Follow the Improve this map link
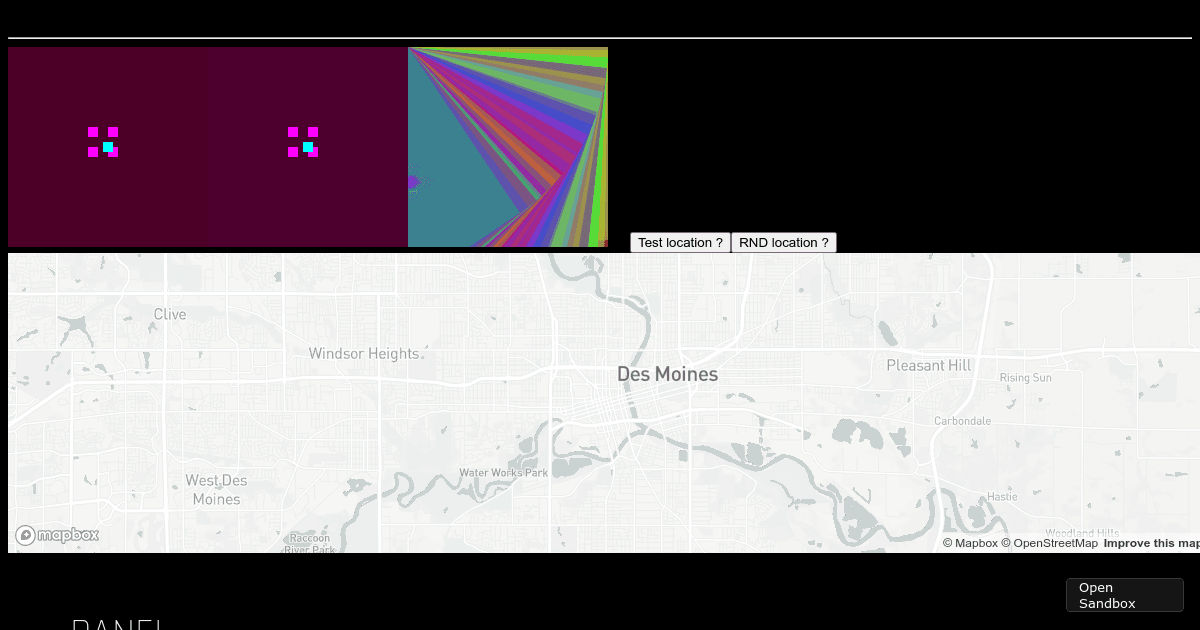The width and height of the screenshot is (1200, 630). click(x=1151, y=543)
